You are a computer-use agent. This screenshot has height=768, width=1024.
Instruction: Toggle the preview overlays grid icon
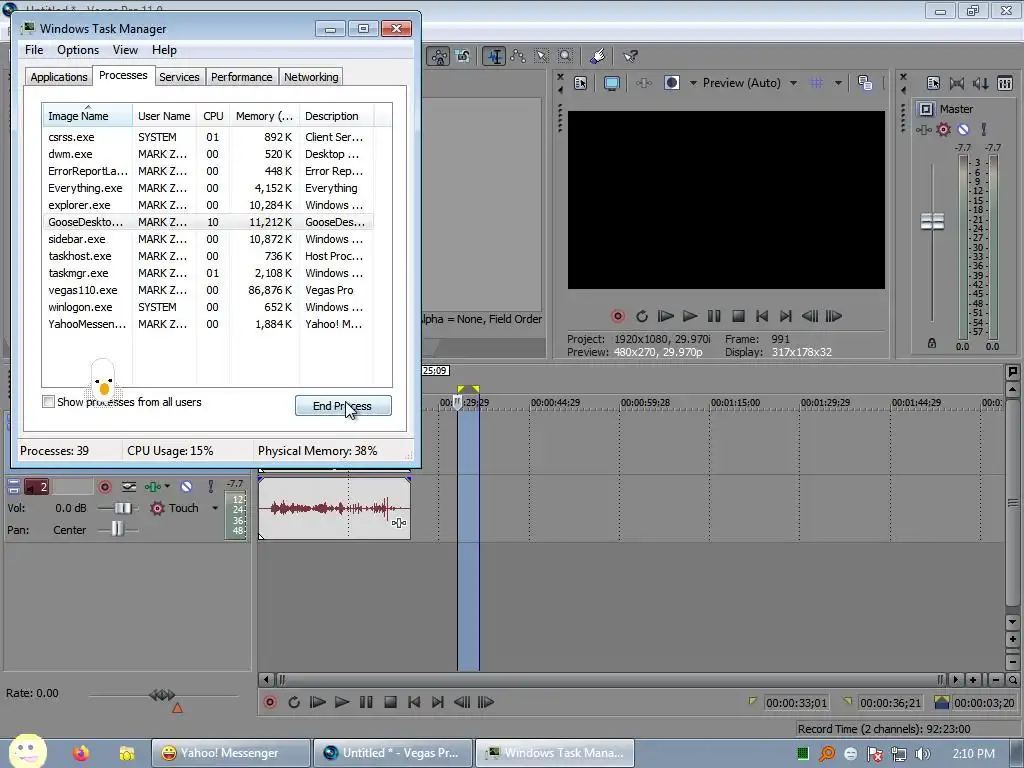click(x=816, y=83)
